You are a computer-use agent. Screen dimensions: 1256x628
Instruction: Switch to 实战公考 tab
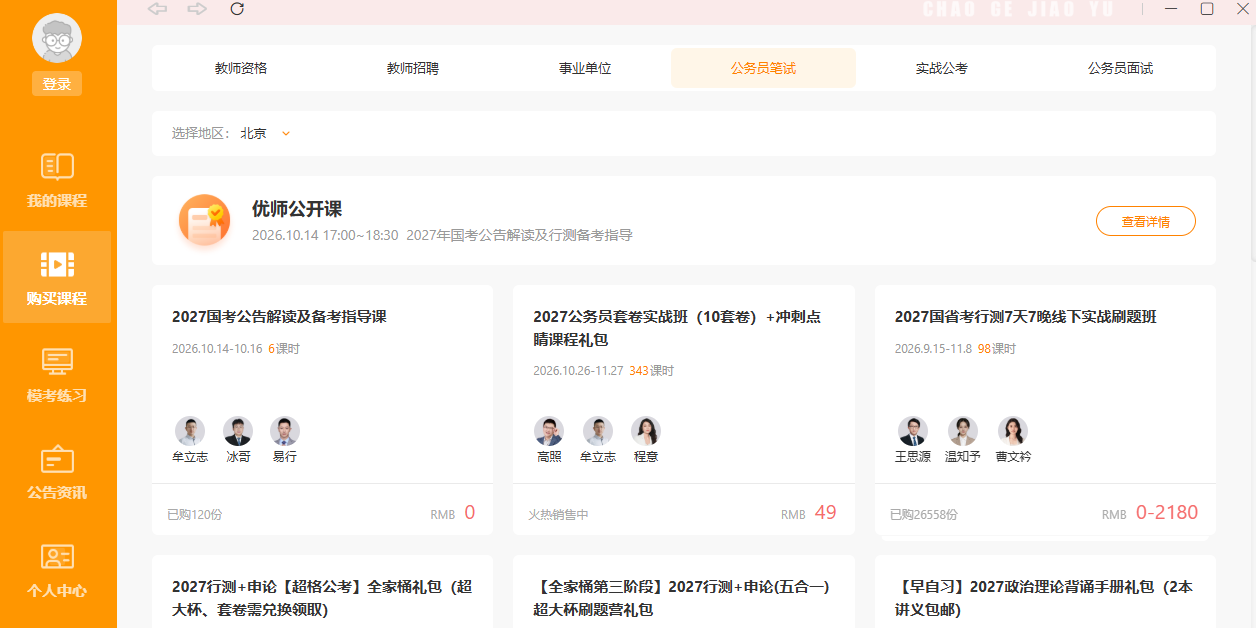coord(942,68)
